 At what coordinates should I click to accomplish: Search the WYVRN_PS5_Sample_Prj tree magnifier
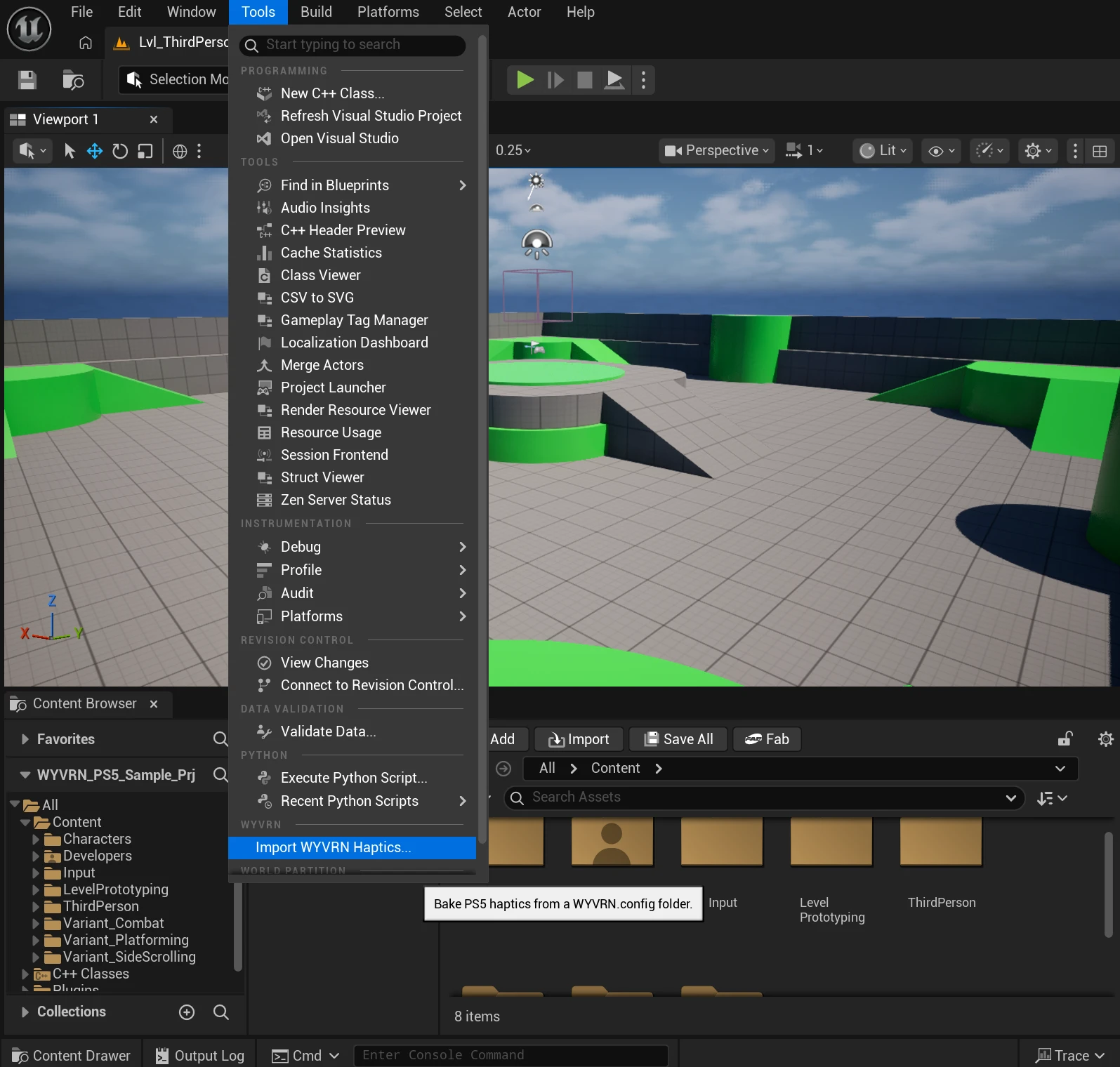coord(220,775)
